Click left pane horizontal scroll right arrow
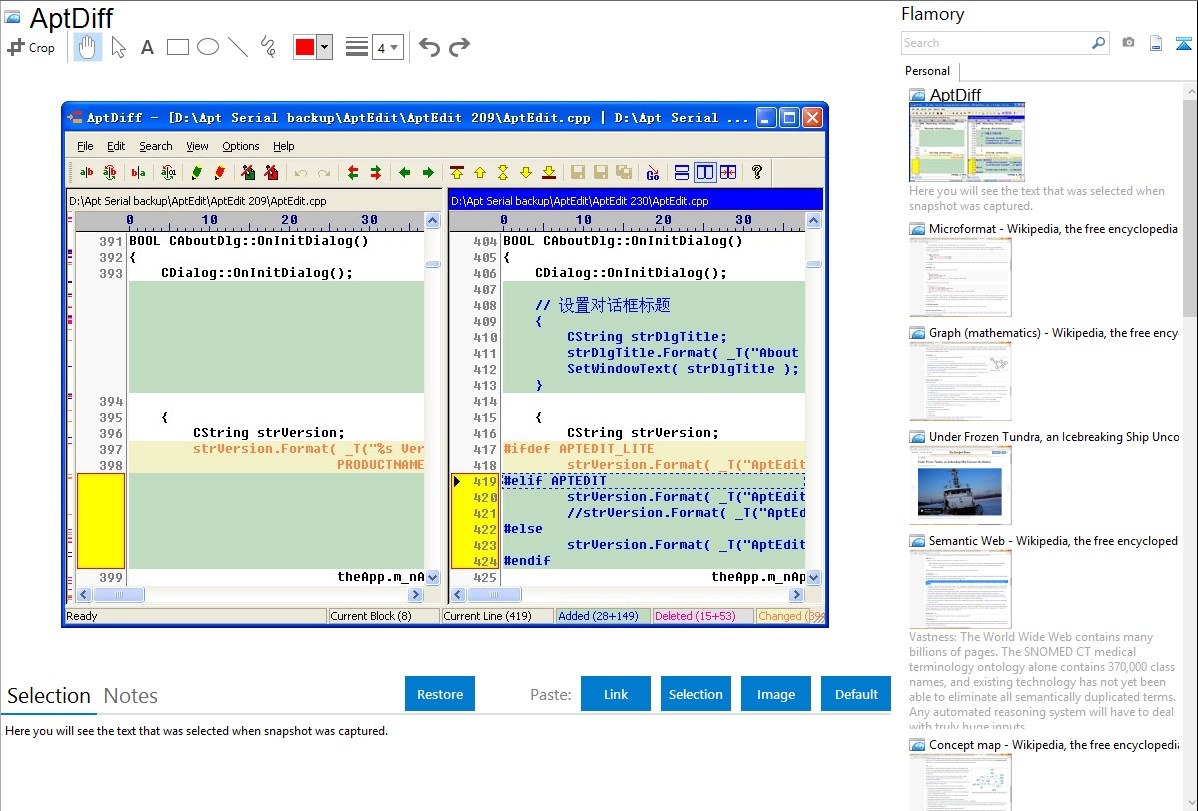 pyautogui.click(x=416, y=595)
